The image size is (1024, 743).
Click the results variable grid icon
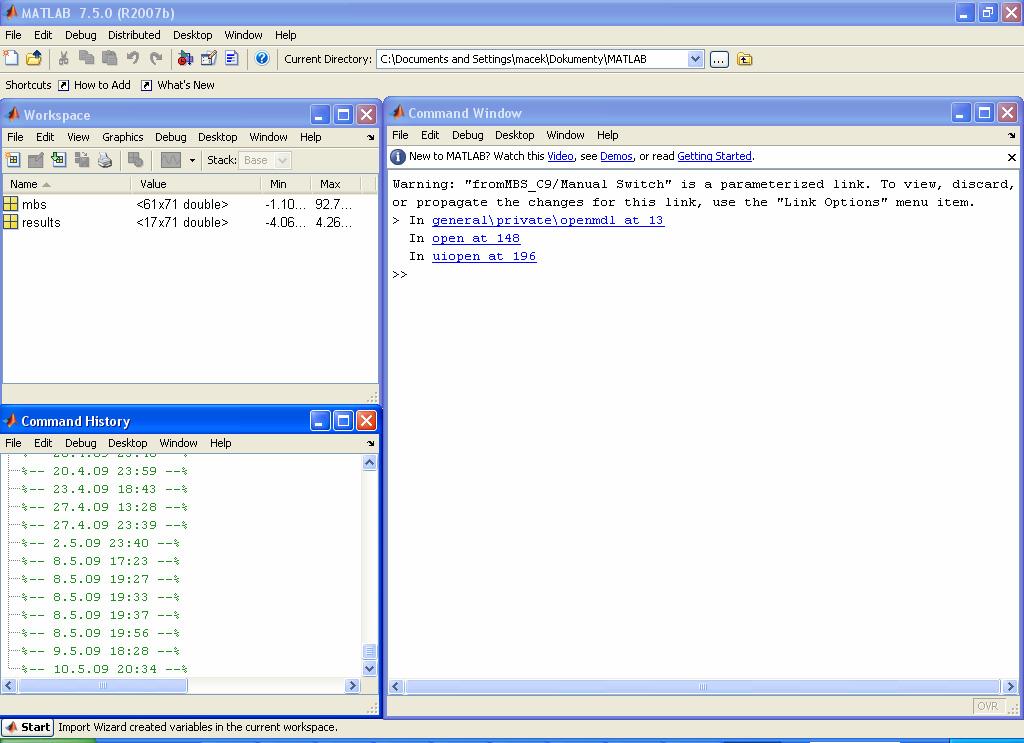point(10,223)
